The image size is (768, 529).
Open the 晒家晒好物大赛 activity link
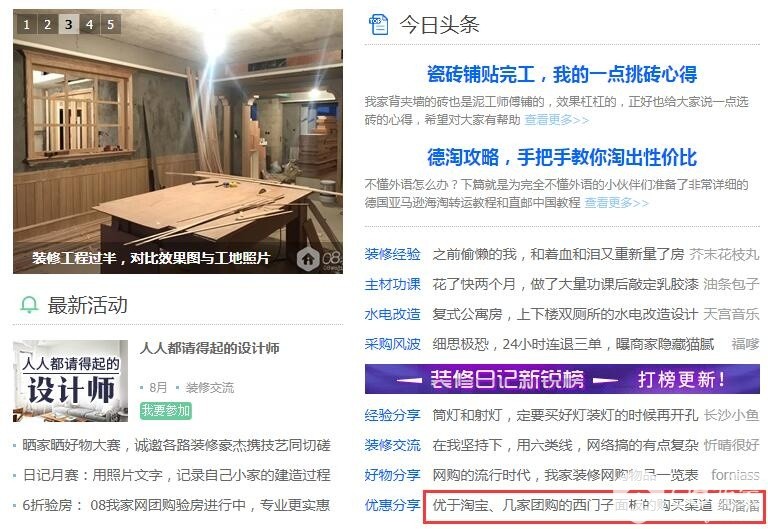pyautogui.click(x=176, y=445)
